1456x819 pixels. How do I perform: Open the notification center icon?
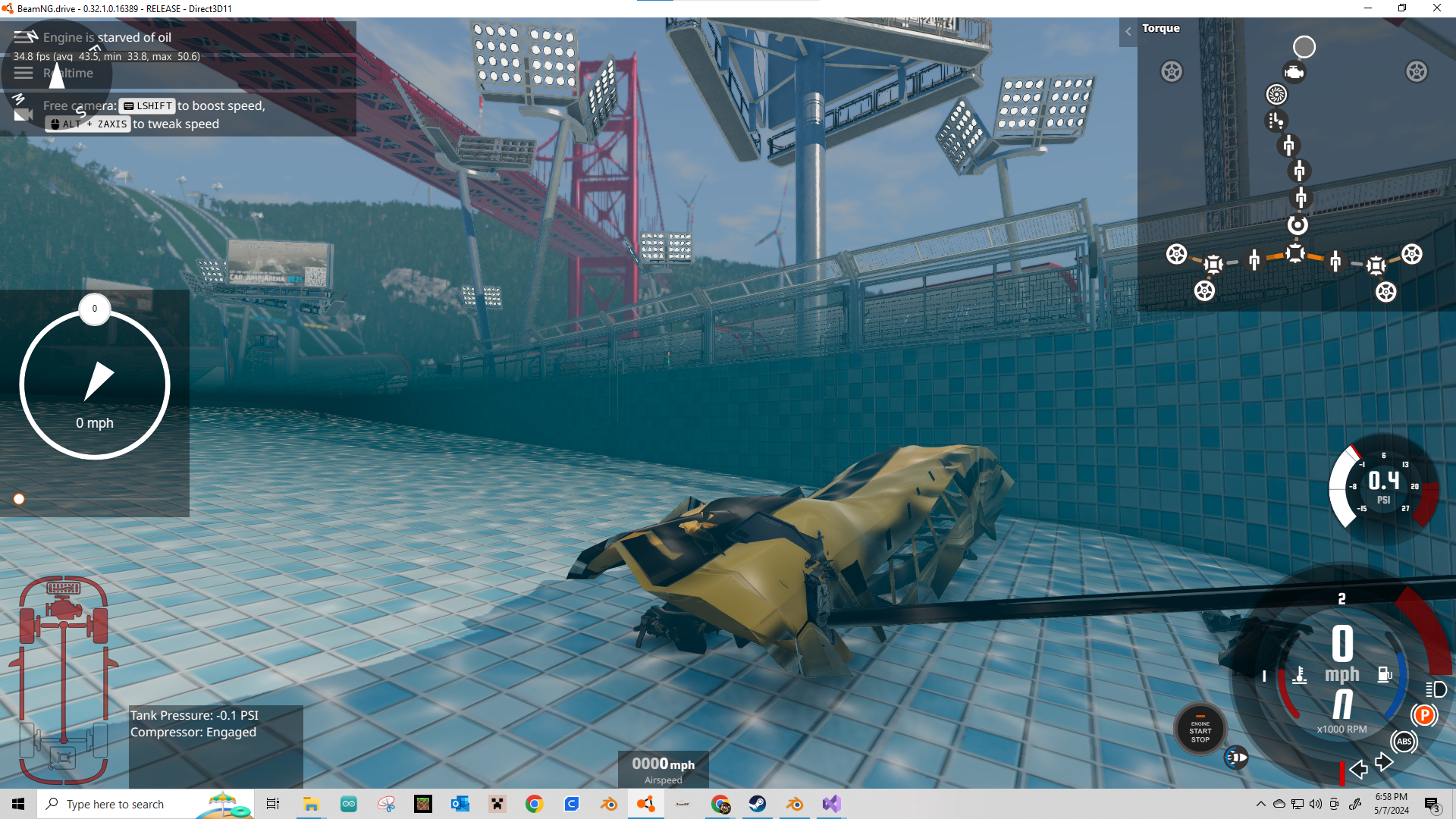(x=1432, y=805)
